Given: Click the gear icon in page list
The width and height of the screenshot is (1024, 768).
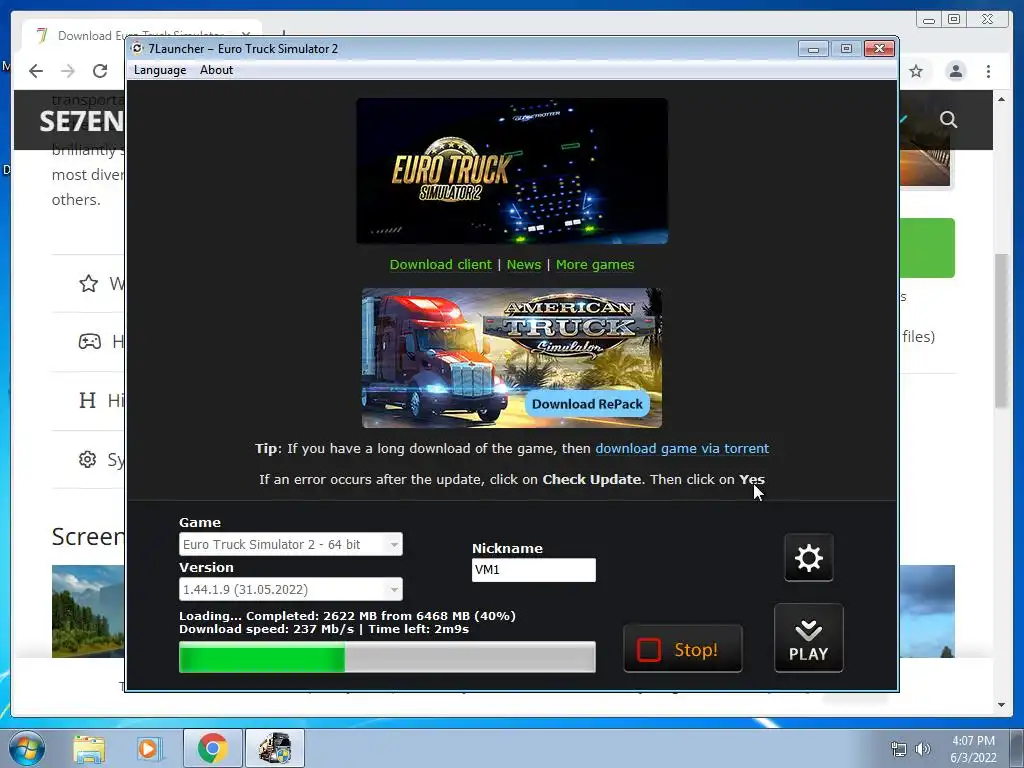Looking at the screenshot, I should (x=88, y=459).
